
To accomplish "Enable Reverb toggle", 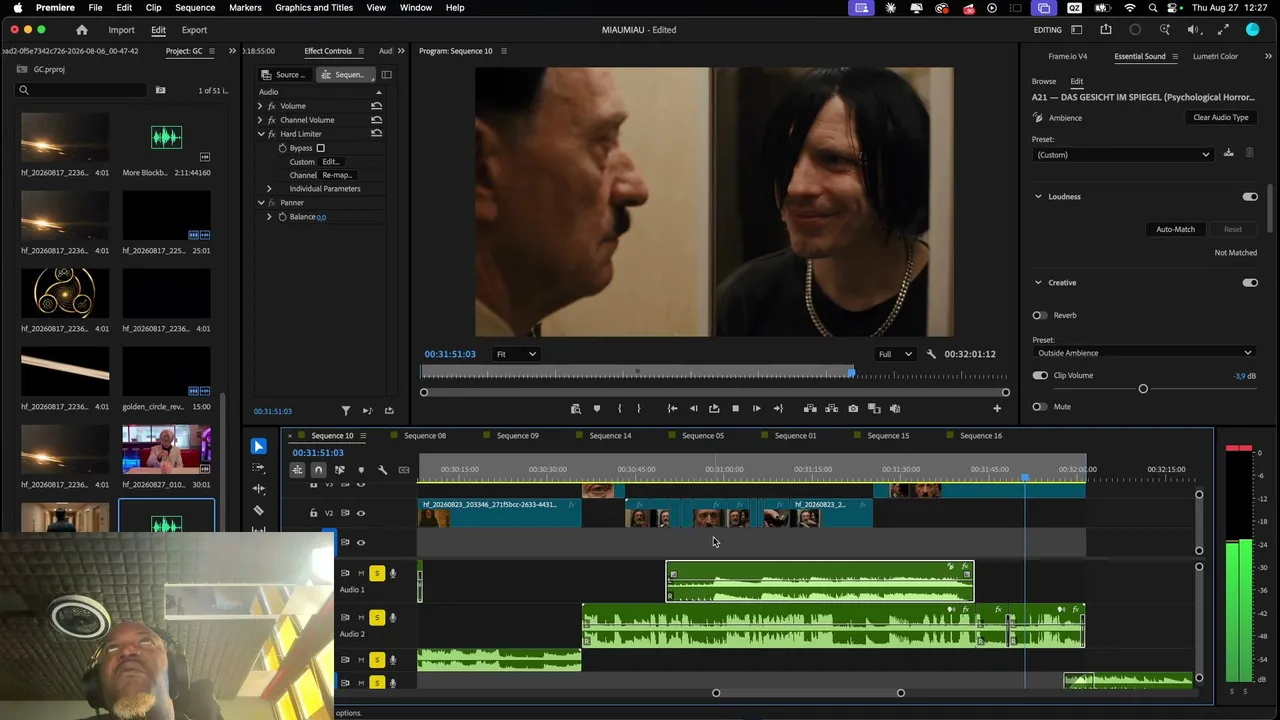I will coord(1040,316).
